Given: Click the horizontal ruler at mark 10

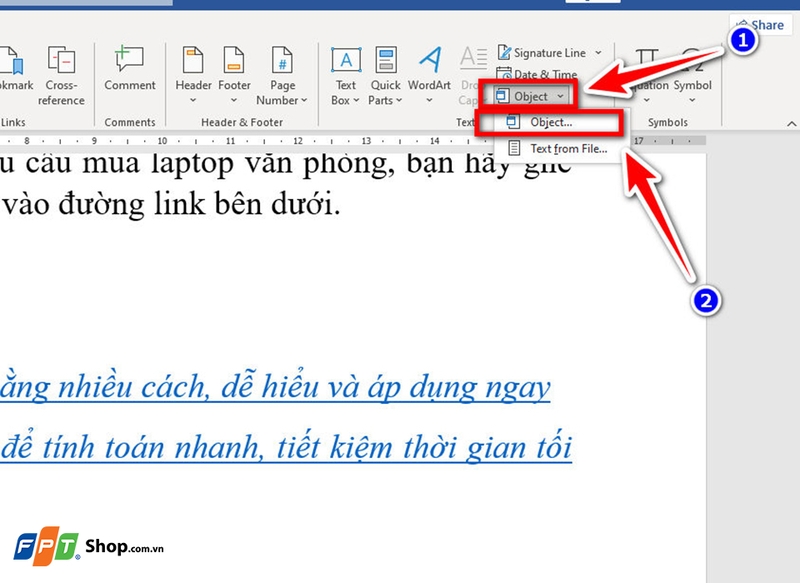Looking at the screenshot, I should (x=162, y=141).
